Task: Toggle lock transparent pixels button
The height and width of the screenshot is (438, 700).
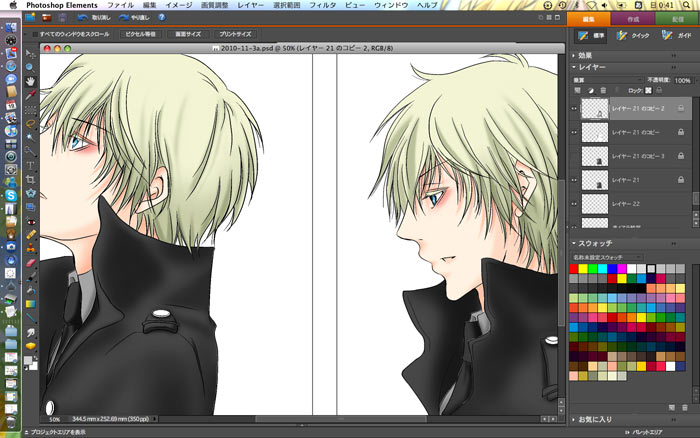Action: (648, 91)
